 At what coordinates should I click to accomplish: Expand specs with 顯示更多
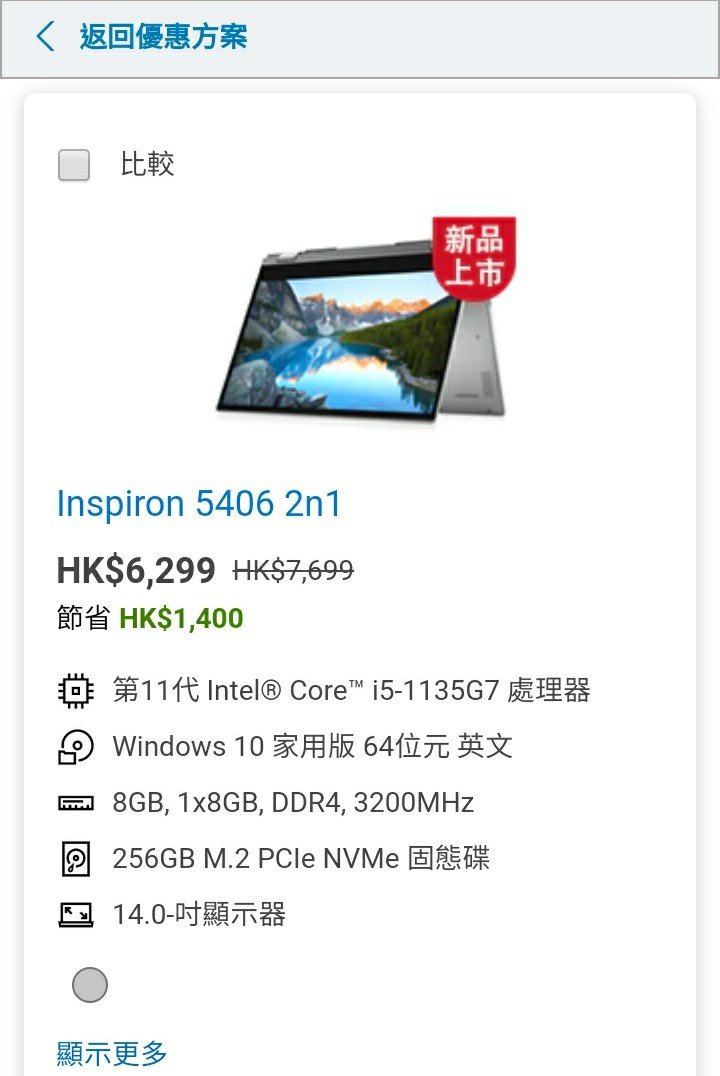[x=111, y=1053]
